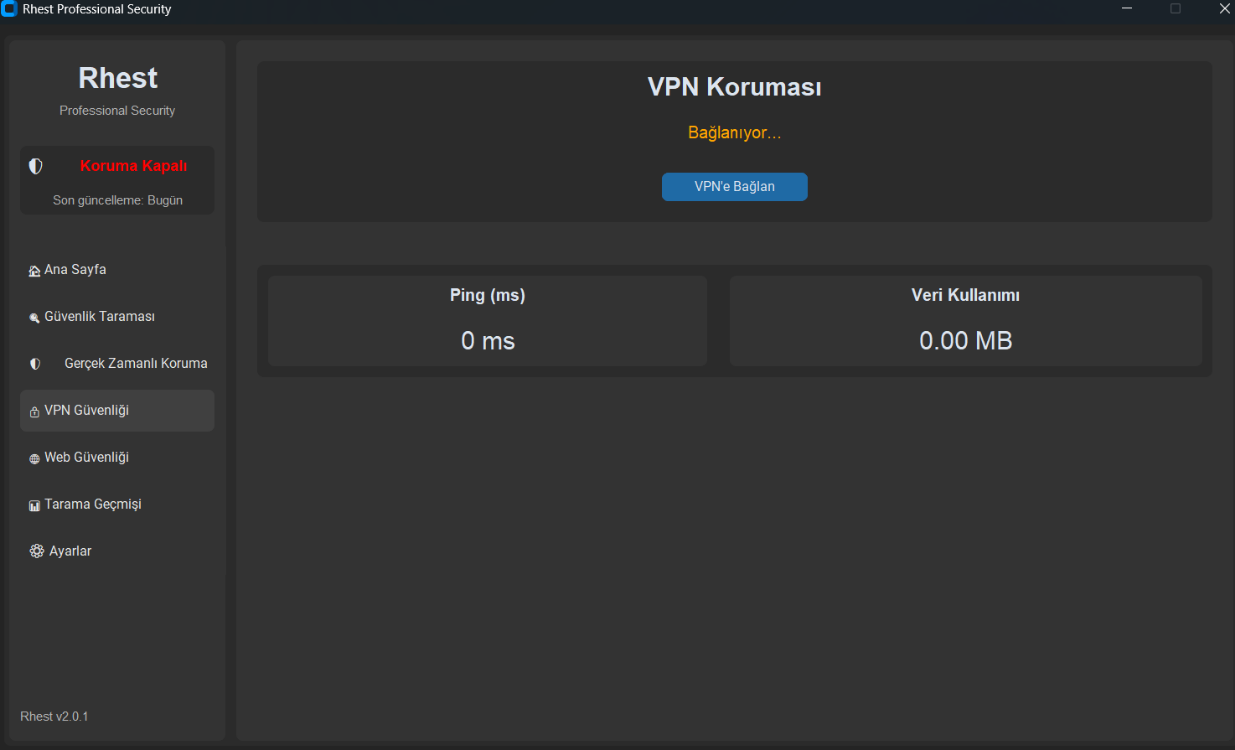Click the house icon beside Ana Sayfa

coord(35,271)
